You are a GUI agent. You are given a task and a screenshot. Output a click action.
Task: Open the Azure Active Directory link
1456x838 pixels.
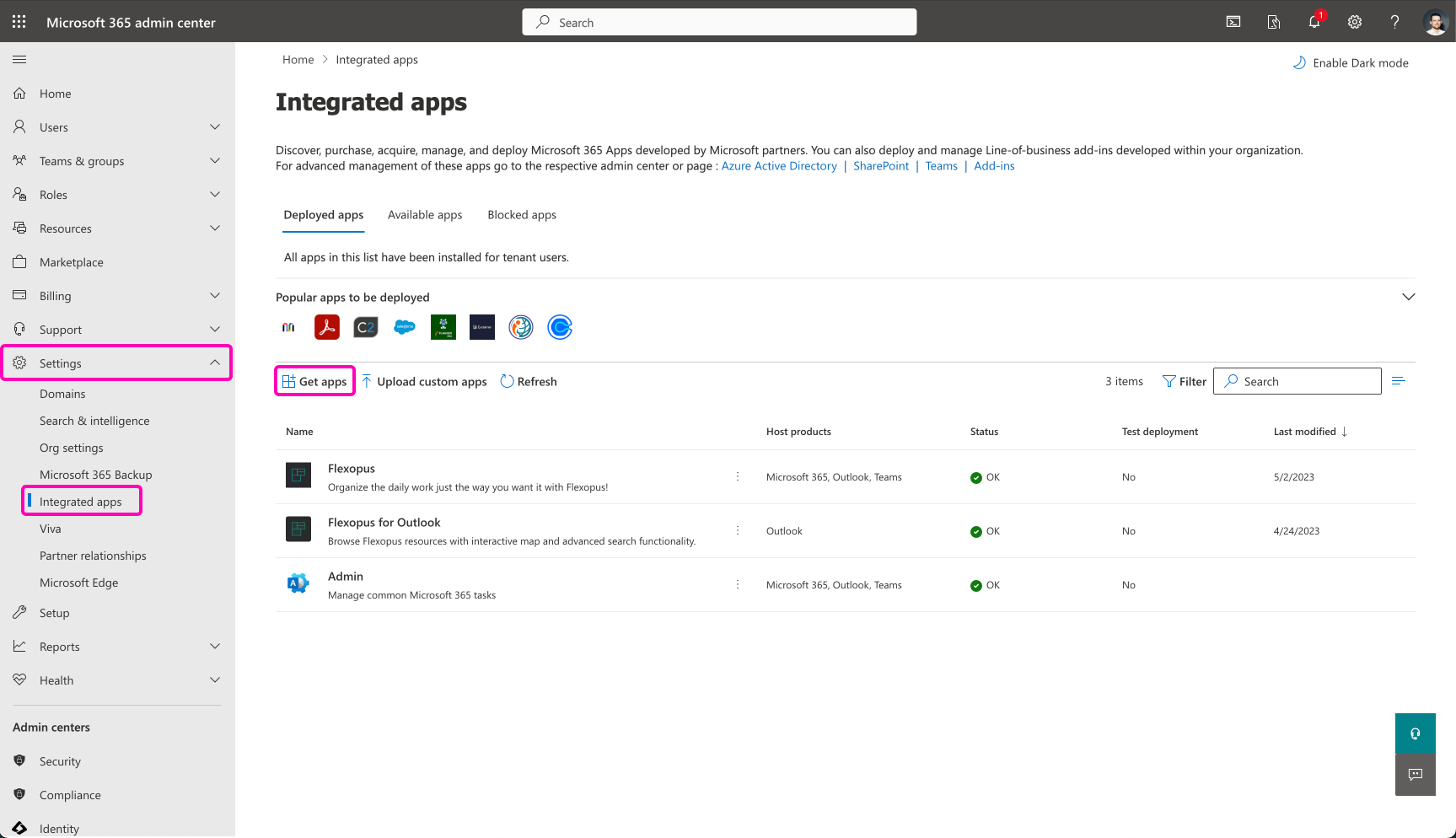tap(779, 166)
